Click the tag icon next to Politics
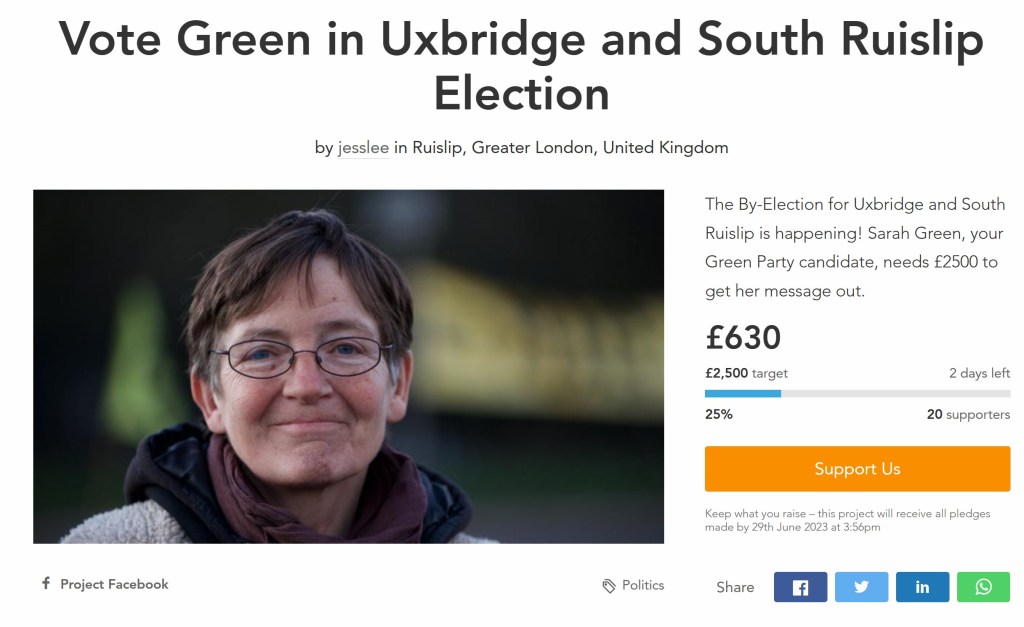The width and height of the screenshot is (1024, 627). click(x=609, y=586)
